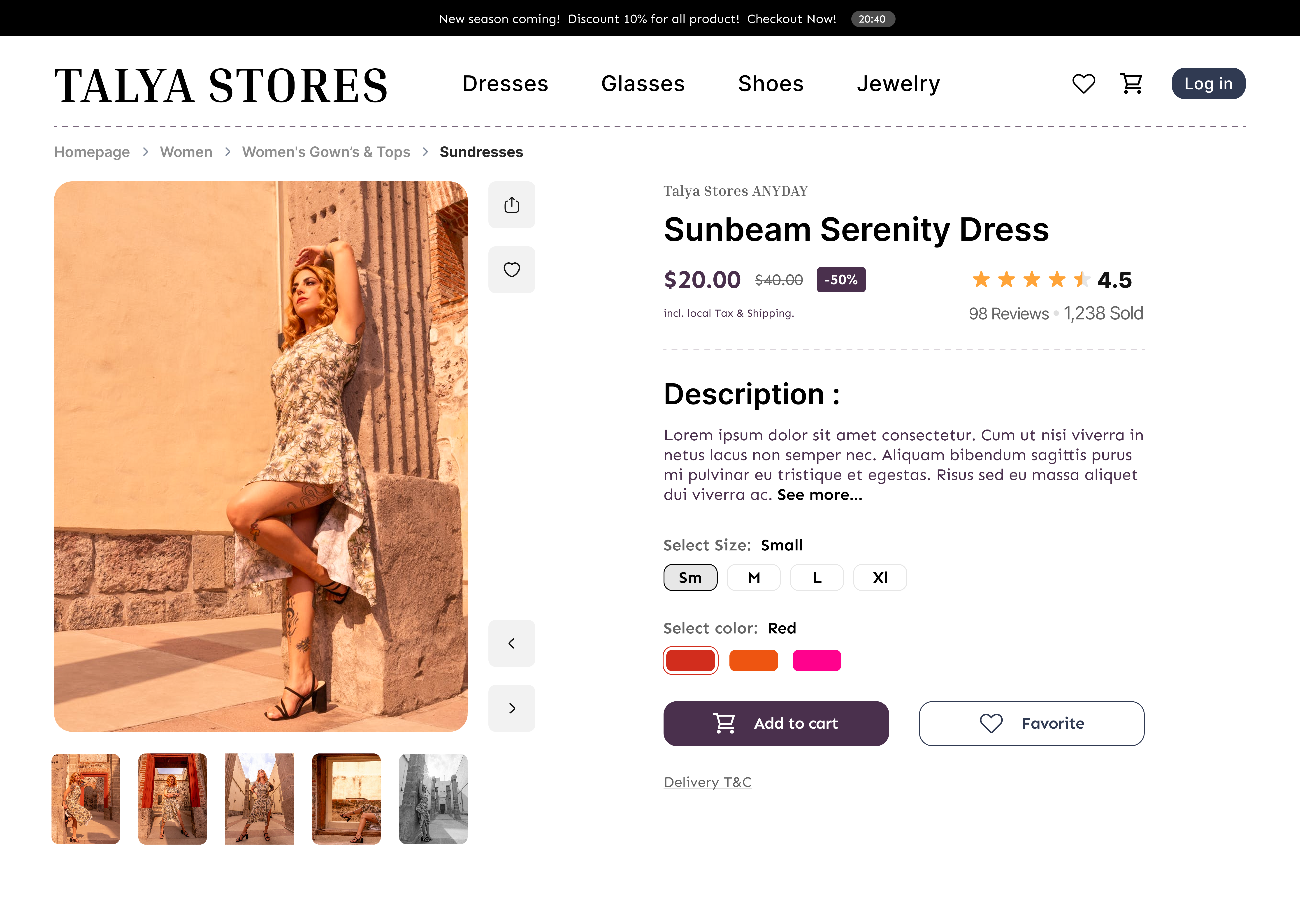This screenshot has width=1300, height=924.
Task: Select size Sm option
Action: [690, 577]
